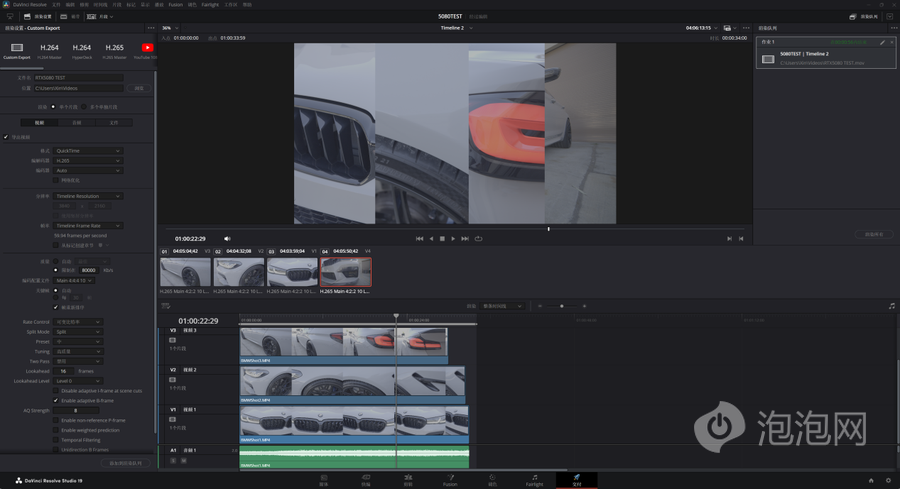Jump to first frame with the skip-back button

(x=420, y=239)
